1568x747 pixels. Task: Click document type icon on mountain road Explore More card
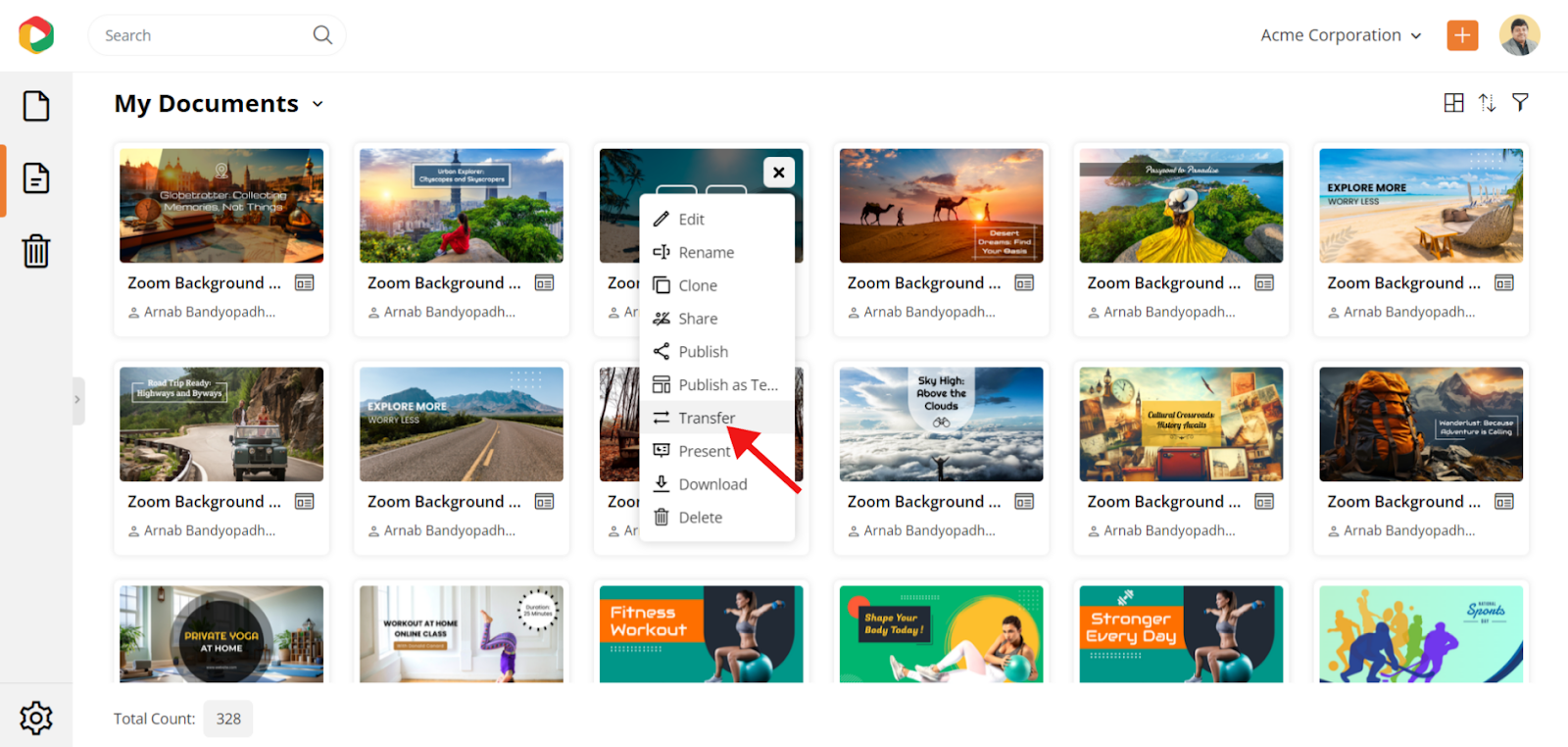coord(545,502)
